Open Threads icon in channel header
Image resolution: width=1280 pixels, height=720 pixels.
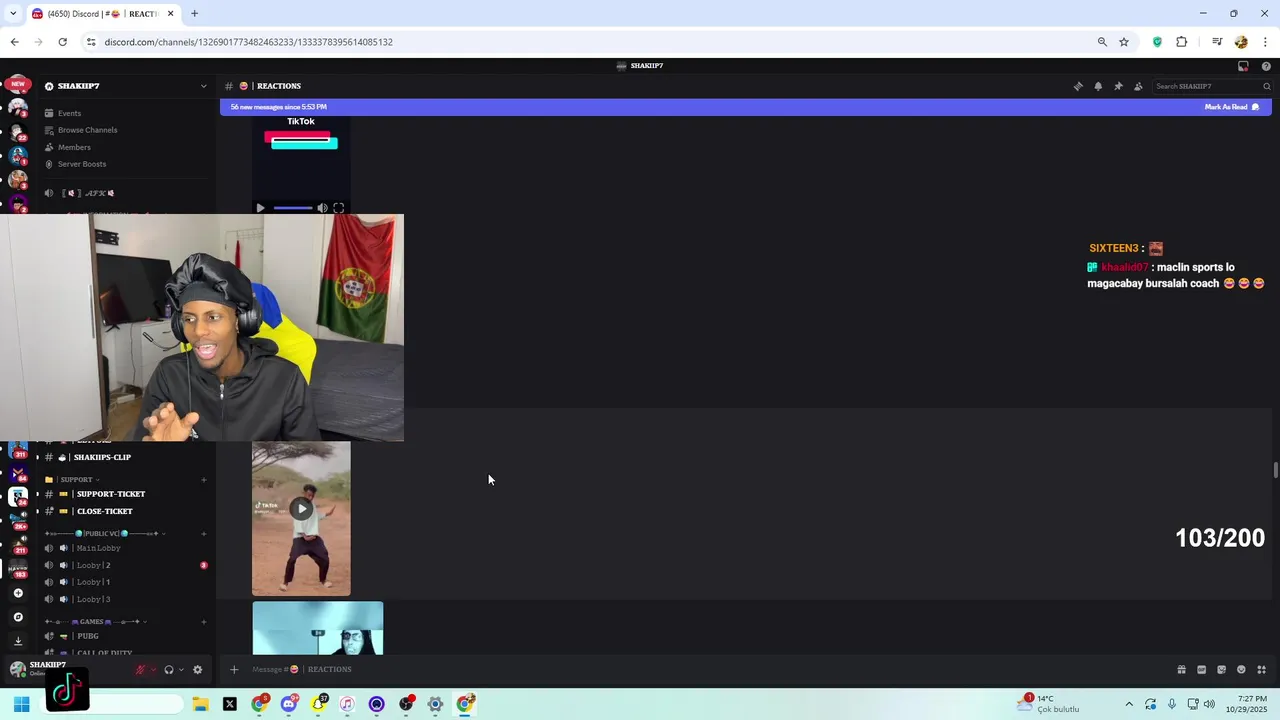[x=1078, y=86]
